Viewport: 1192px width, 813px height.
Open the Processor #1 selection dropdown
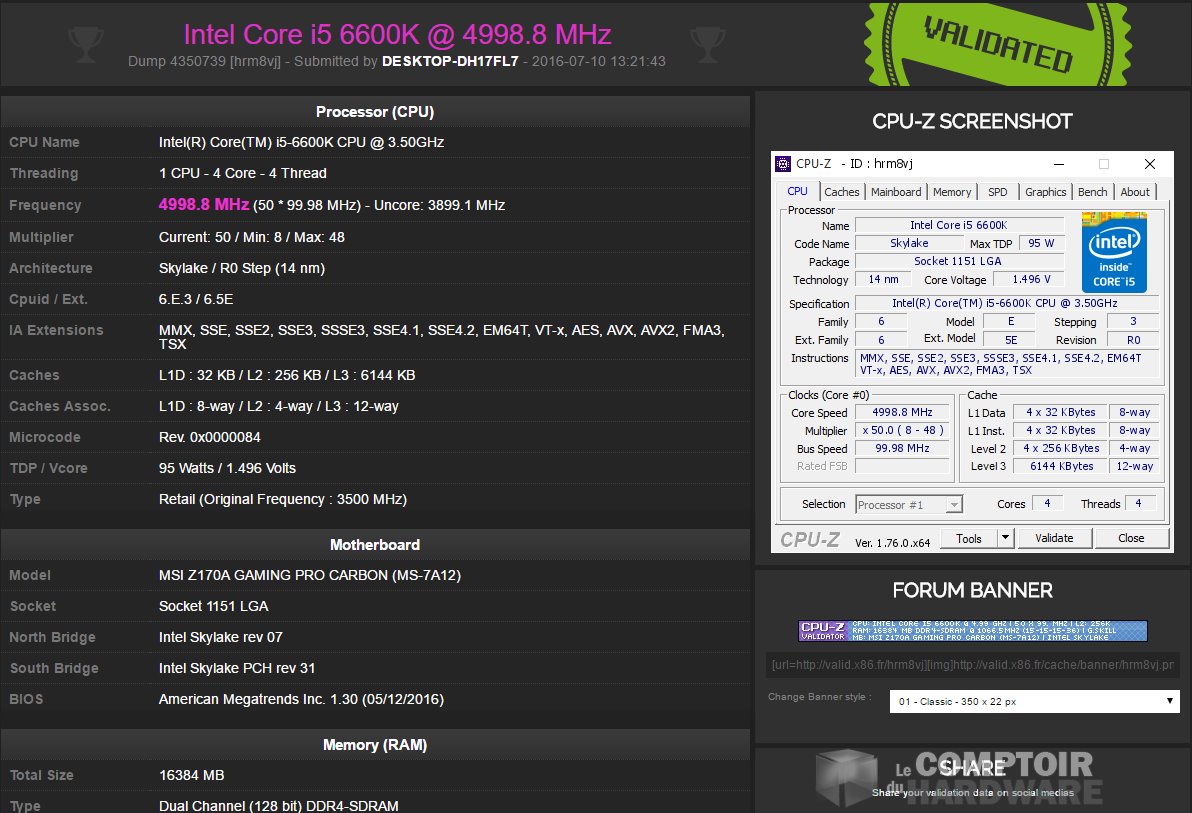pos(909,504)
